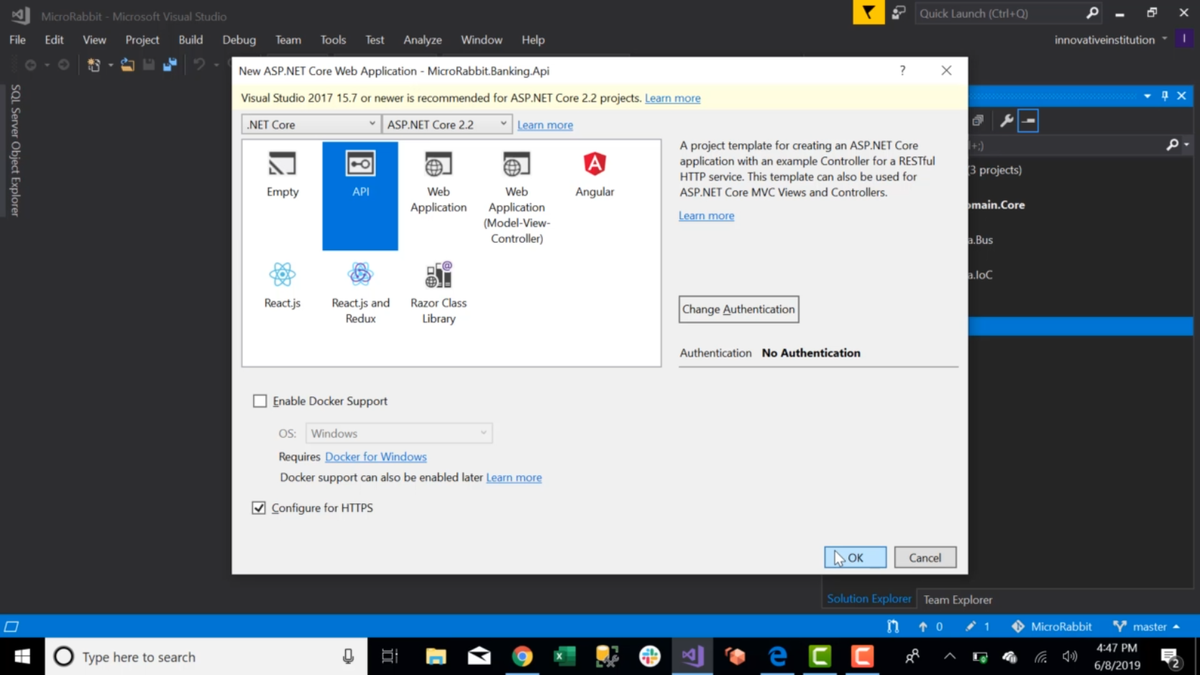
Task: Open Excel from the taskbar
Action: point(564,656)
